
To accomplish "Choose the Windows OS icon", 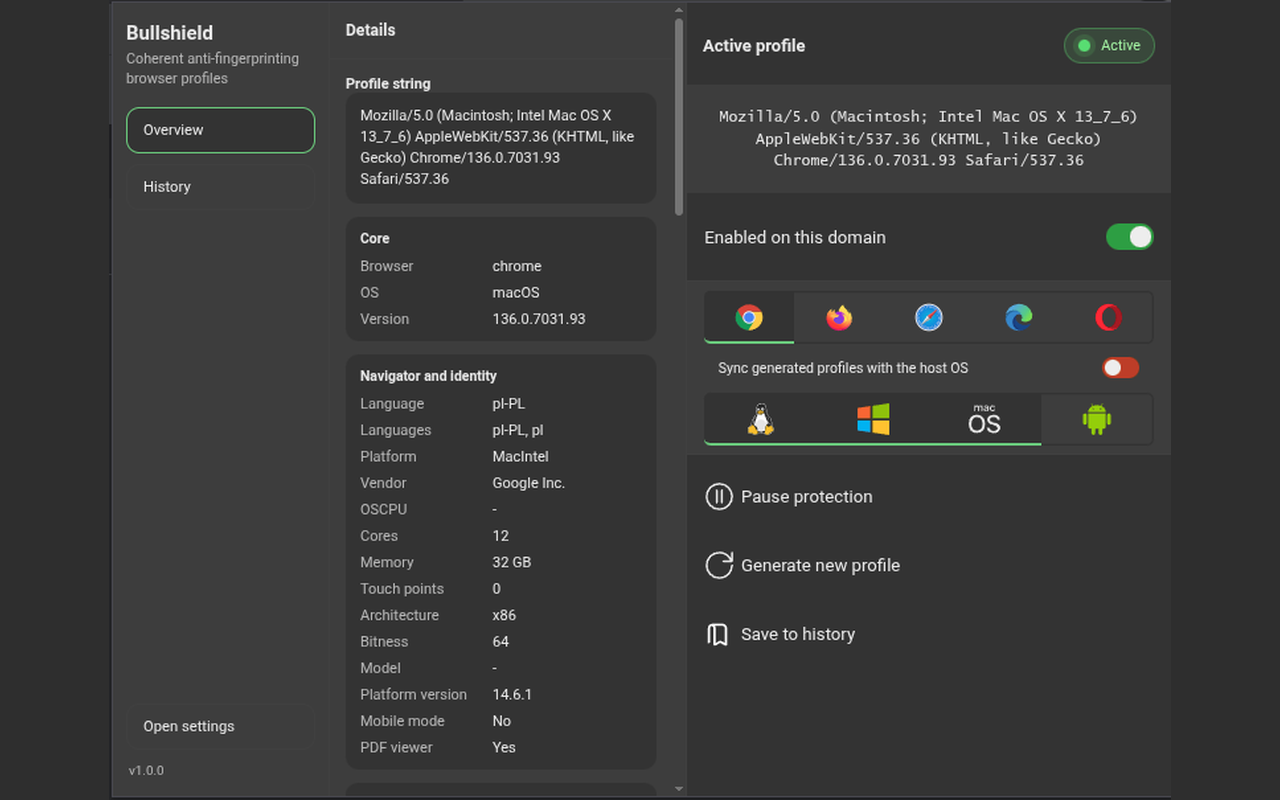I will point(873,419).
